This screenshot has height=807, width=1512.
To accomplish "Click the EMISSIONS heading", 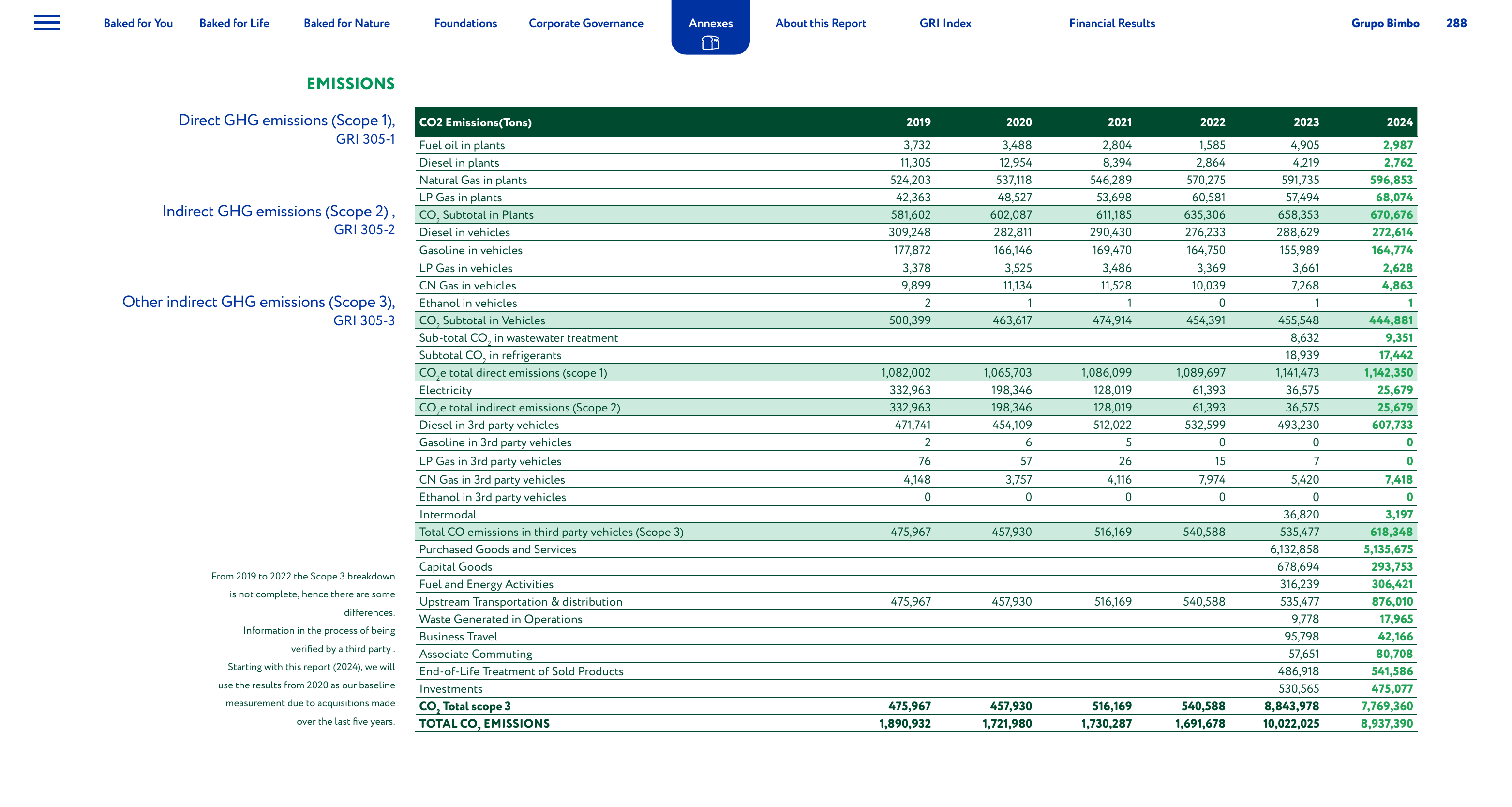I will click(x=350, y=83).
